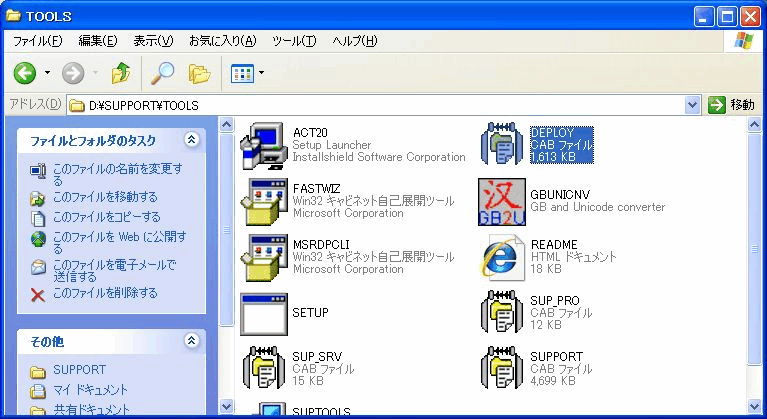
Task: Collapse the ファイルとフォルダのタスク panel
Action: point(191,140)
